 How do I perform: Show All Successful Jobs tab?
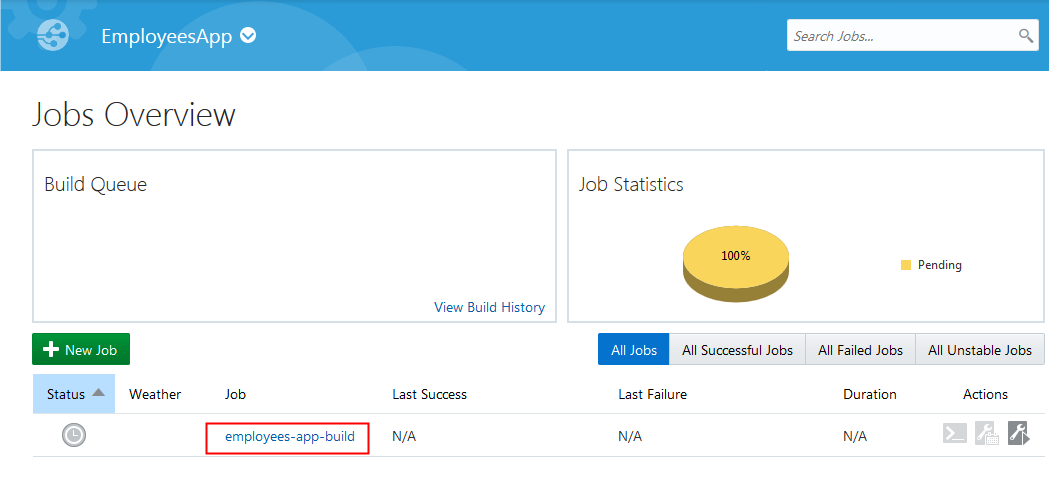[737, 350]
